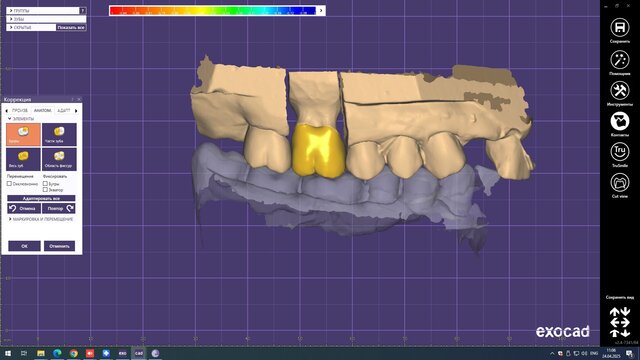
Task: Select the Whole tooth (Весь зуб) tile
Action: [x=23, y=159]
